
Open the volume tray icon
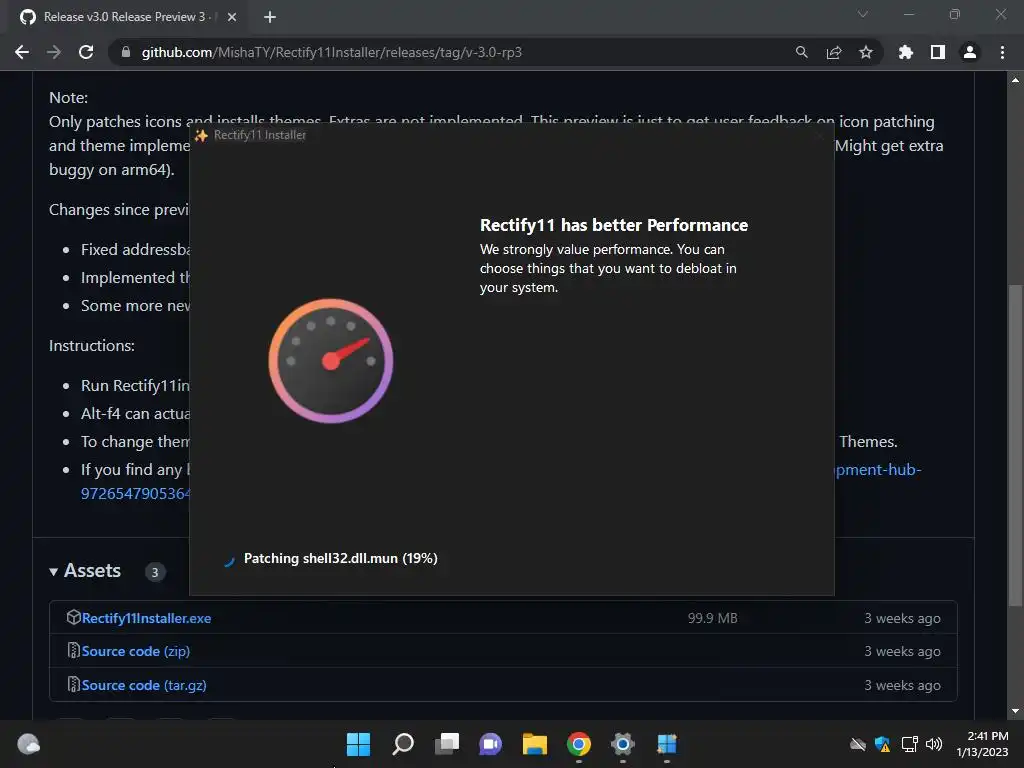[x=934, y=744]
